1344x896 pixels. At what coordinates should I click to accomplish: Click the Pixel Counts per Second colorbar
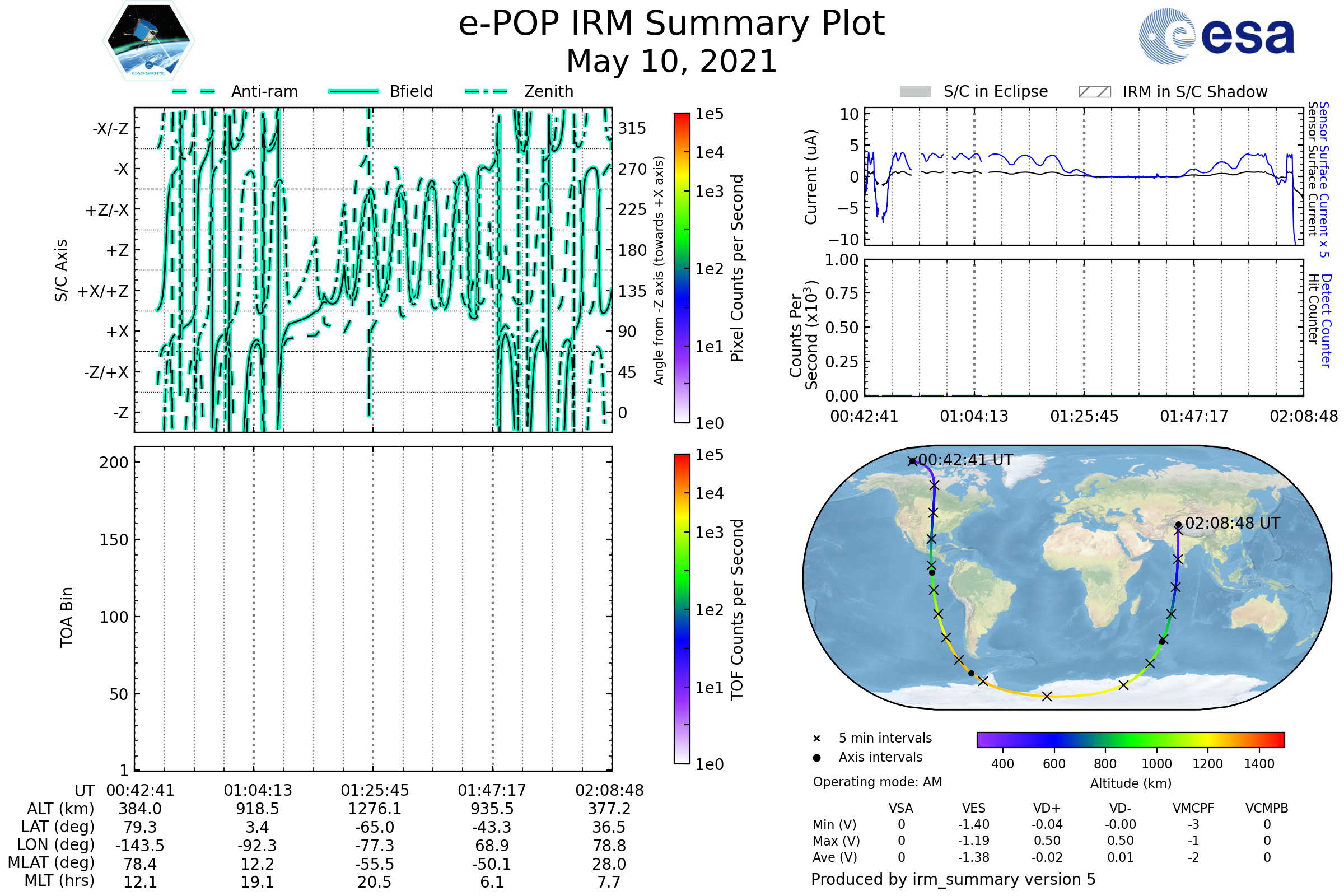682,268
